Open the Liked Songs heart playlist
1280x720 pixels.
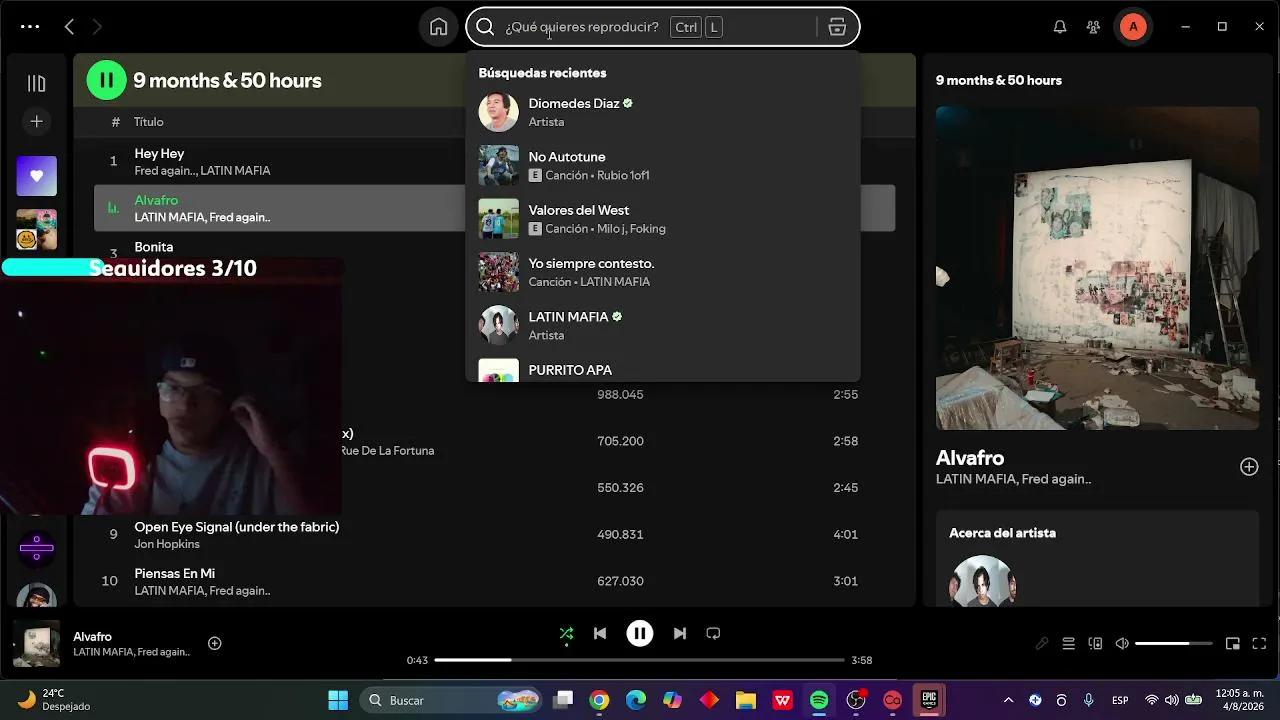point(36,176)
